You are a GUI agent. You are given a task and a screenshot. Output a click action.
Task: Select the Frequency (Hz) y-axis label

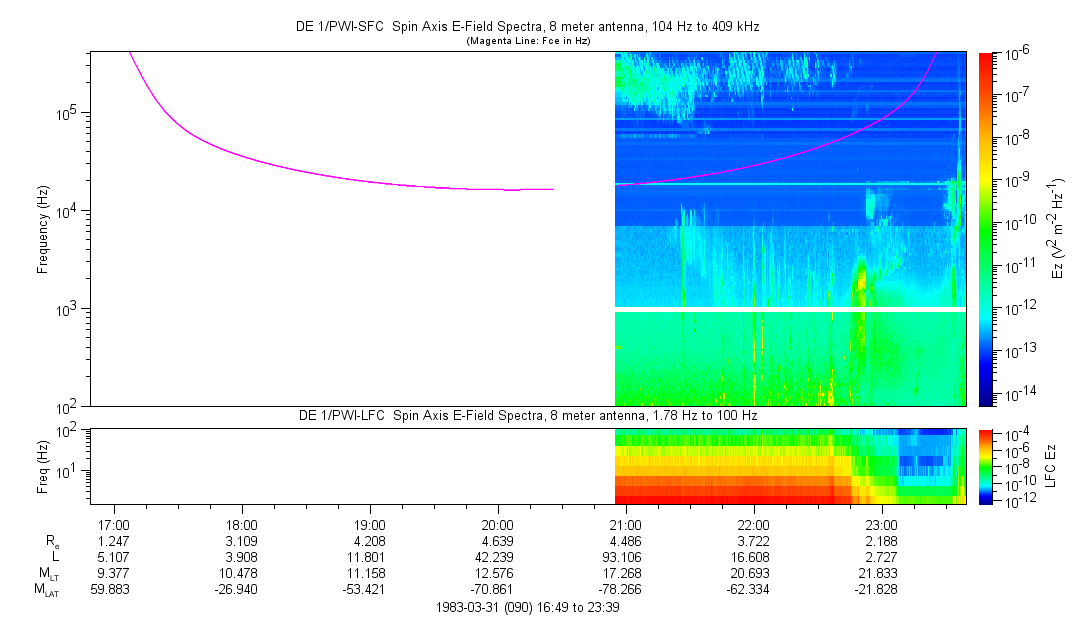pos(43,229)
